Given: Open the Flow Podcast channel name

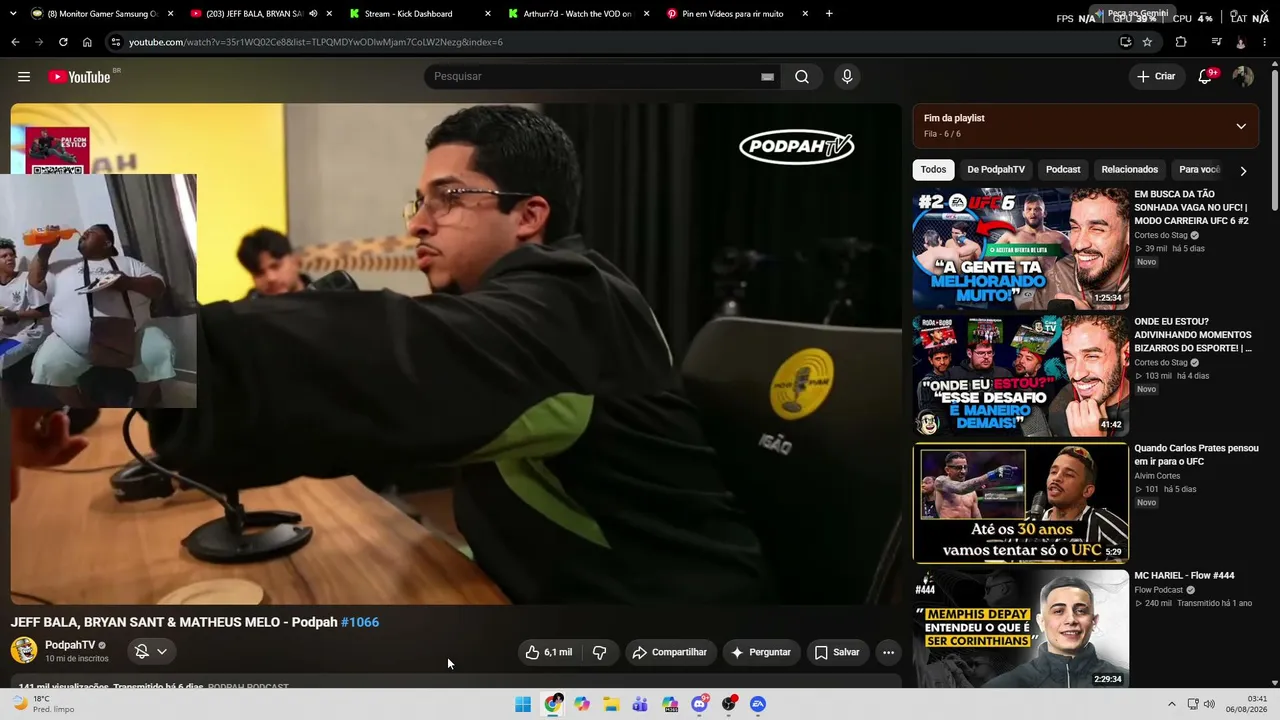Looking at the screenshot, I should pos(1158,590).
